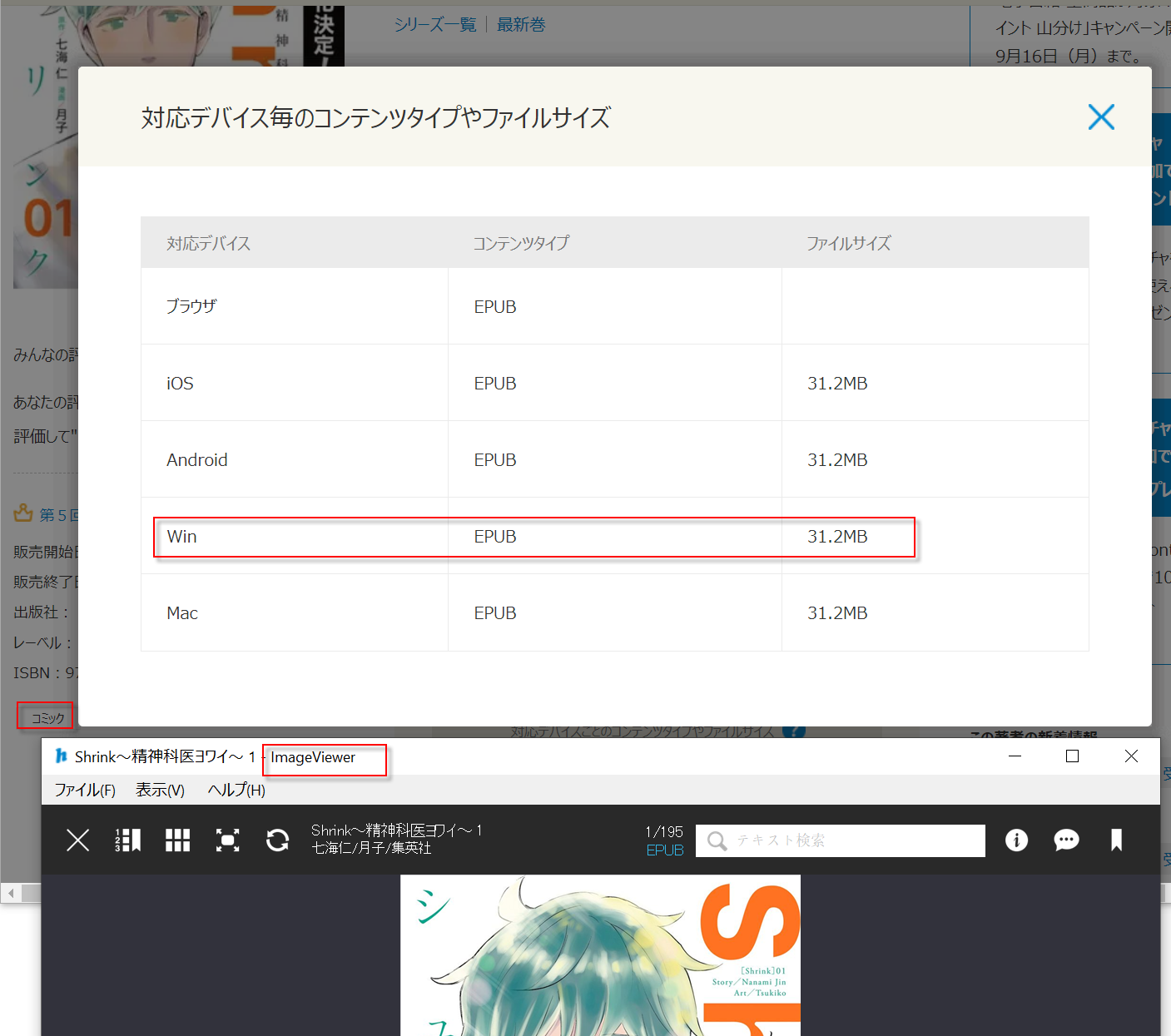Screen dimensions: 1171x1036
Task: Click the refresh/rotate icon in viewer
Action: tap(277, 840)
